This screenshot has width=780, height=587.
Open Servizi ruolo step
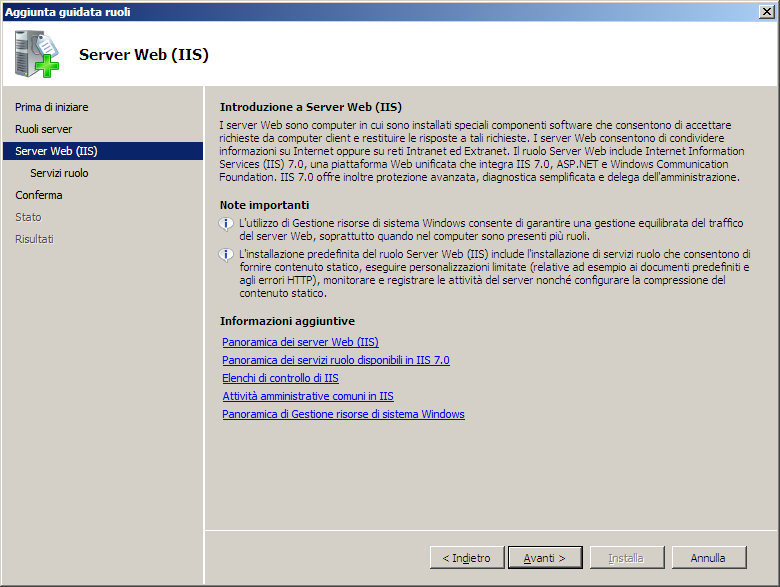(59, 173)
